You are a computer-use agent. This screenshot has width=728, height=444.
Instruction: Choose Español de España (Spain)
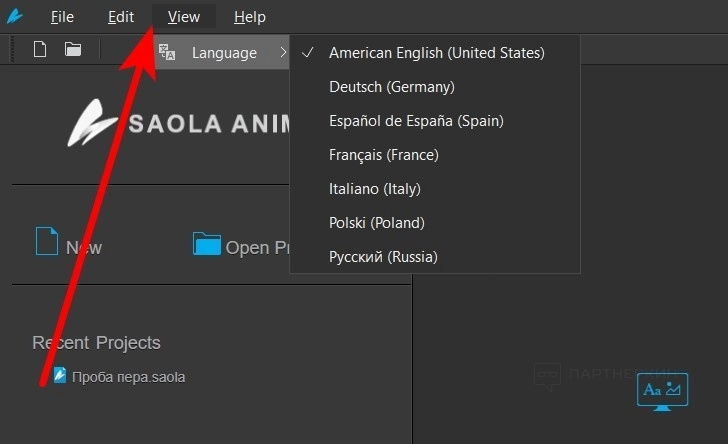pyautogui.click(x=416, y=121)
